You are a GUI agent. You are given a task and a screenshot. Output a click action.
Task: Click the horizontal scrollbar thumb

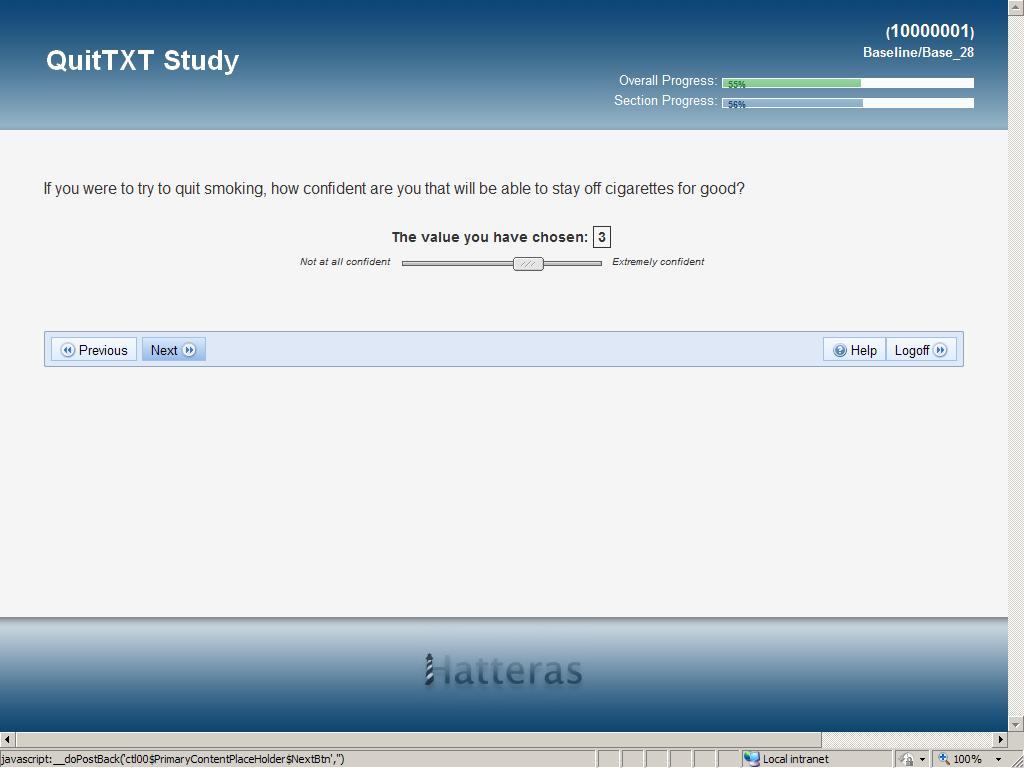point(418,739)
